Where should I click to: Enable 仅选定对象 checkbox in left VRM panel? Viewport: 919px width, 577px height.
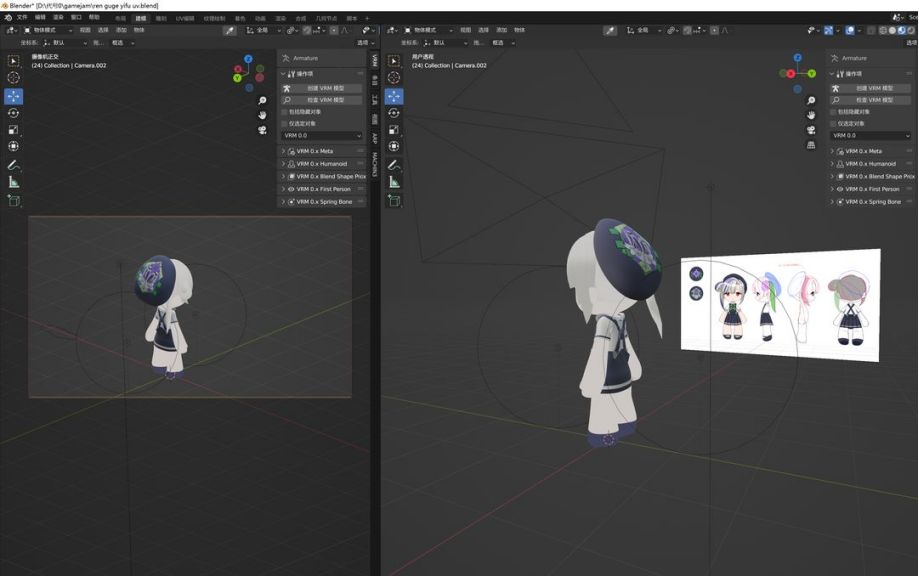coord(285,123)
